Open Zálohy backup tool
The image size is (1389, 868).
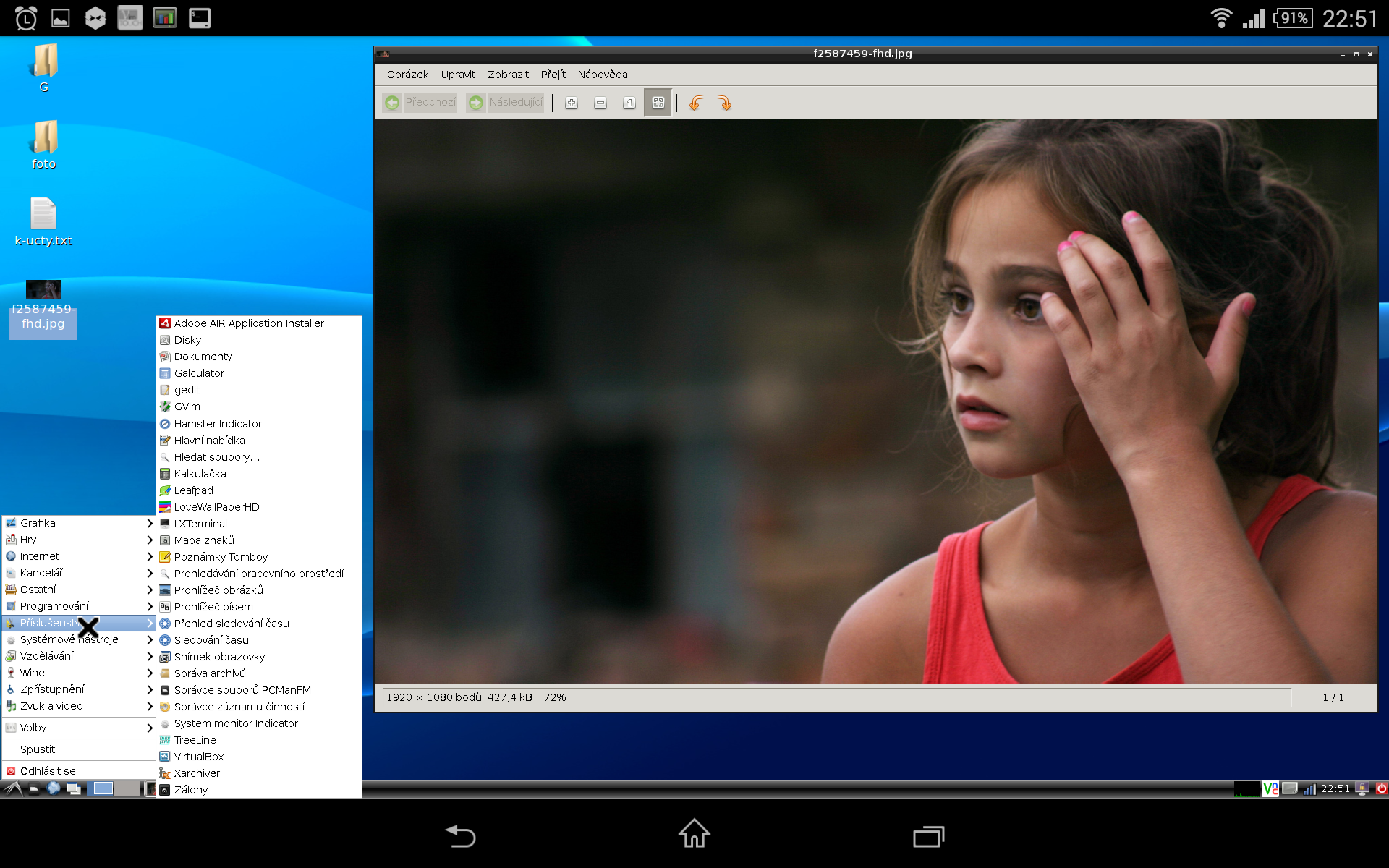(259, 790)
